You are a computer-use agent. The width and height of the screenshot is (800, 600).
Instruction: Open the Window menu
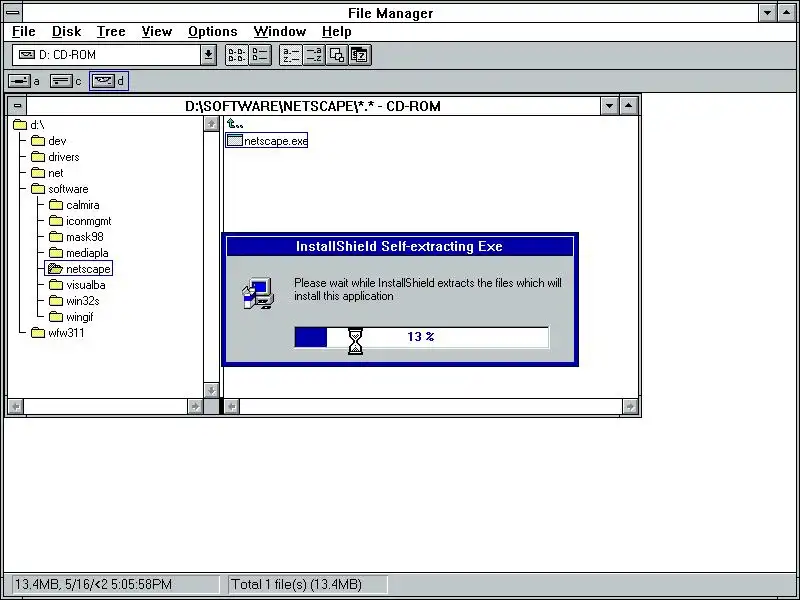[x=280, y=32]
